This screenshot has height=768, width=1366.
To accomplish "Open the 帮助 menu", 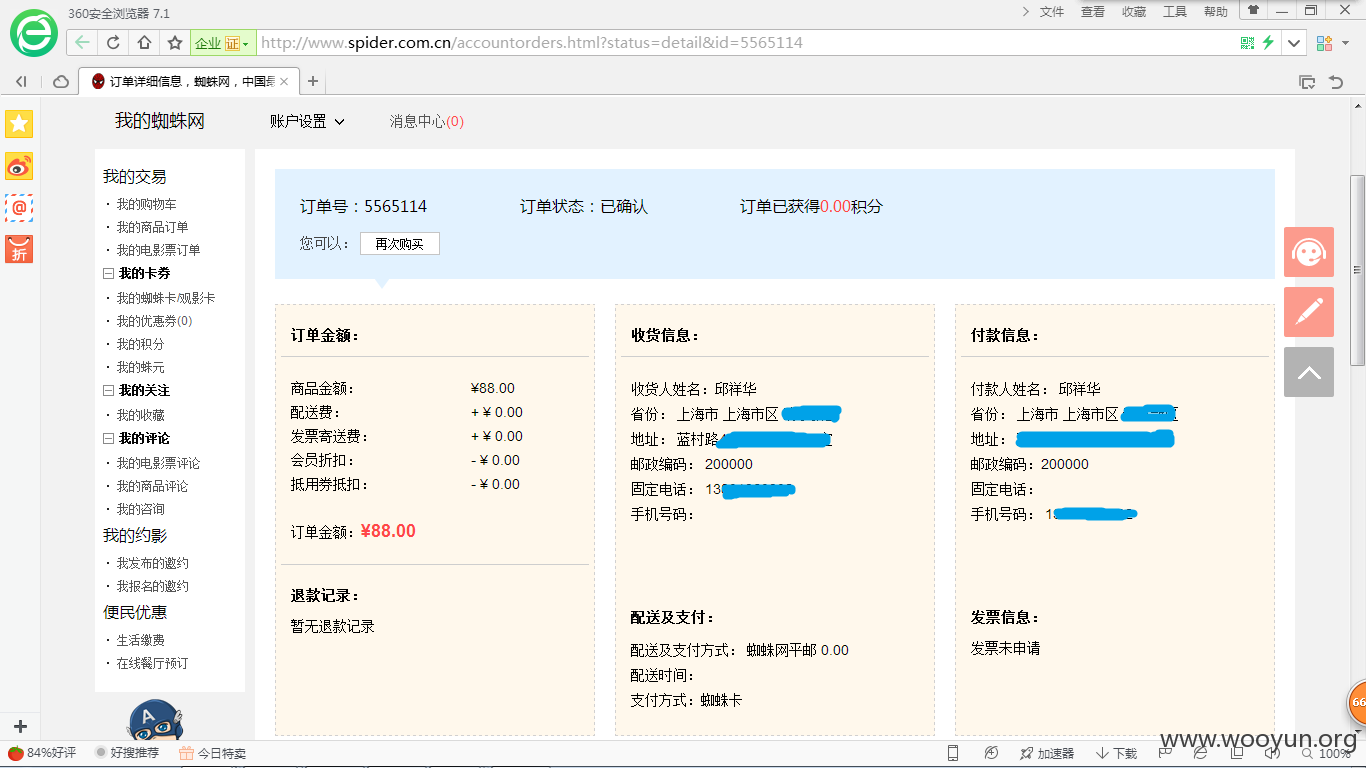I will click(1216, 12).
